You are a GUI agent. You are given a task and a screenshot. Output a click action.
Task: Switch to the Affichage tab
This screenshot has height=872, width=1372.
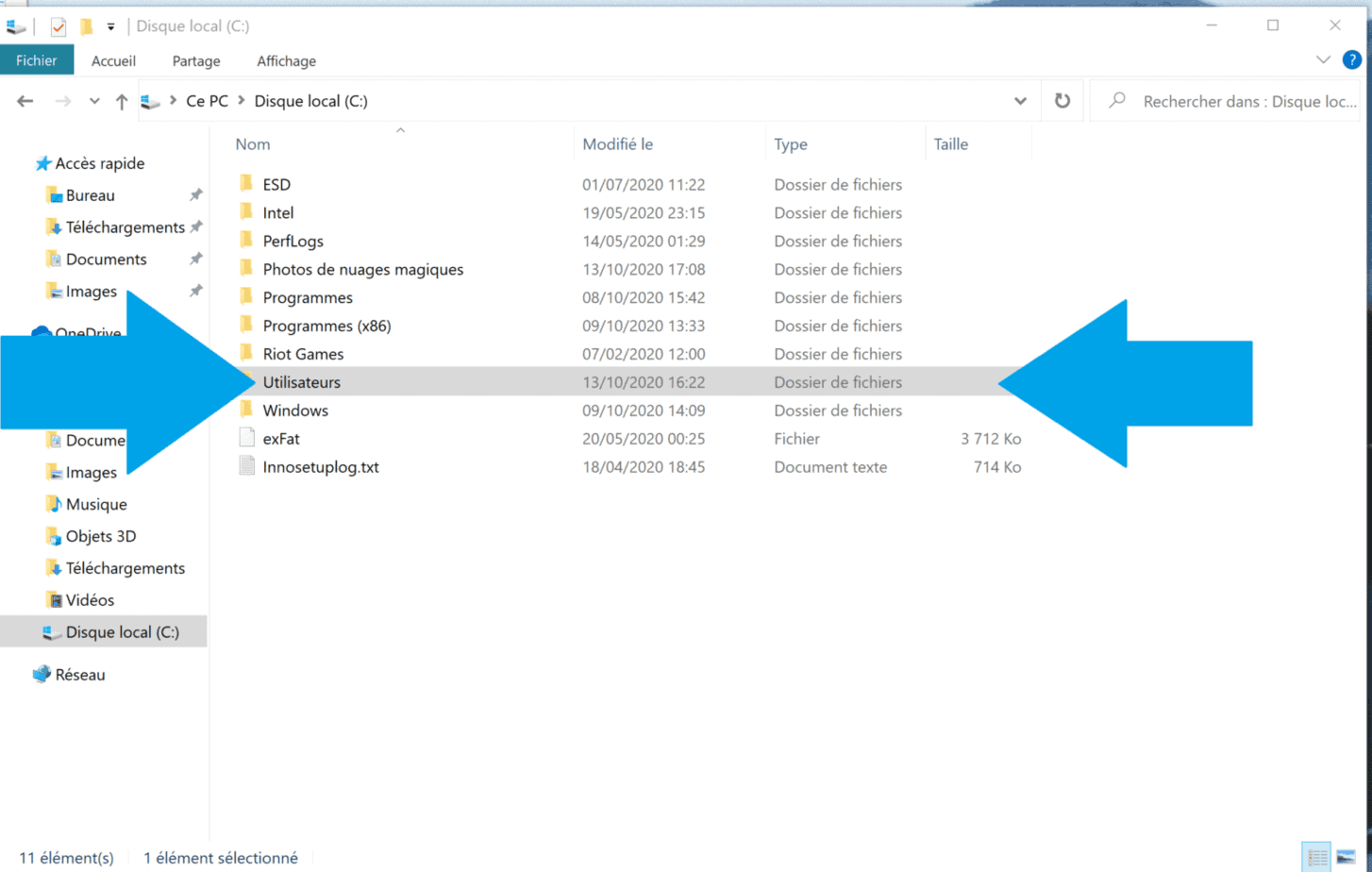[287, 61]
